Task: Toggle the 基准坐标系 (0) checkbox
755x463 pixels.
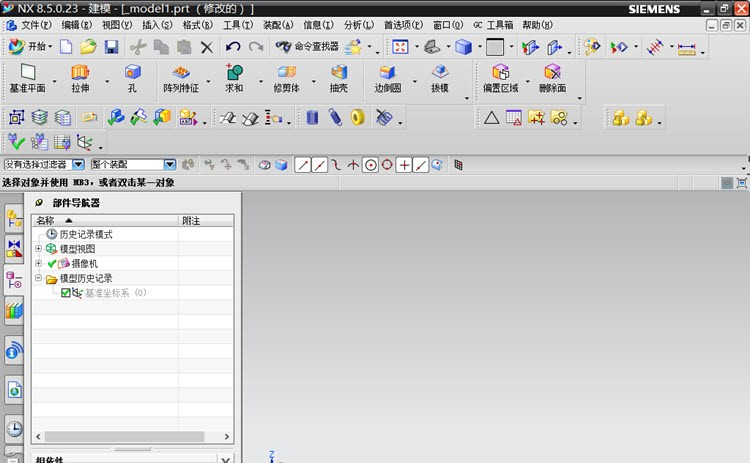Action: coord(66,293)
